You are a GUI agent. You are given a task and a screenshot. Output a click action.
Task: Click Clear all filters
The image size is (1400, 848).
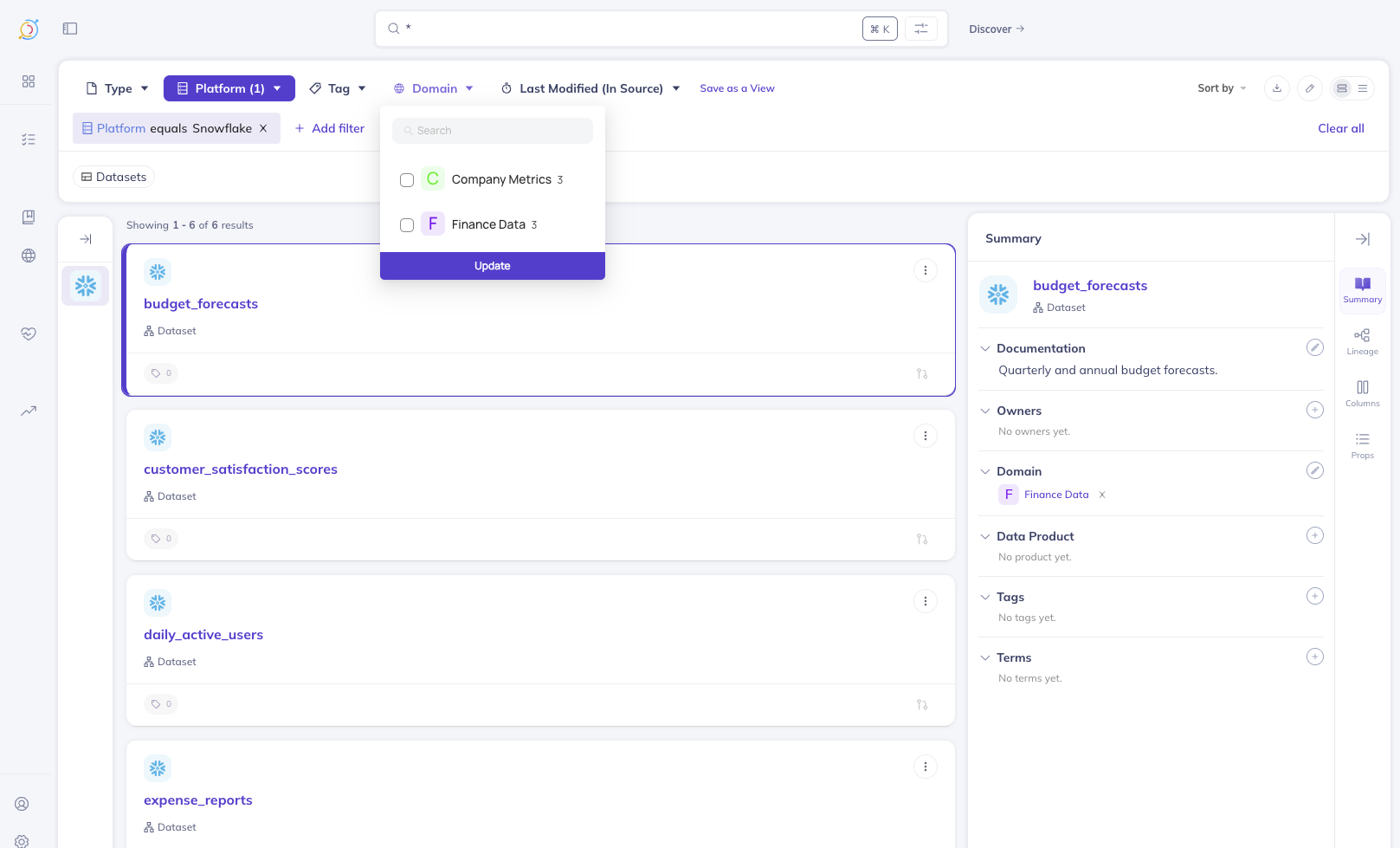coord(1341,128)
